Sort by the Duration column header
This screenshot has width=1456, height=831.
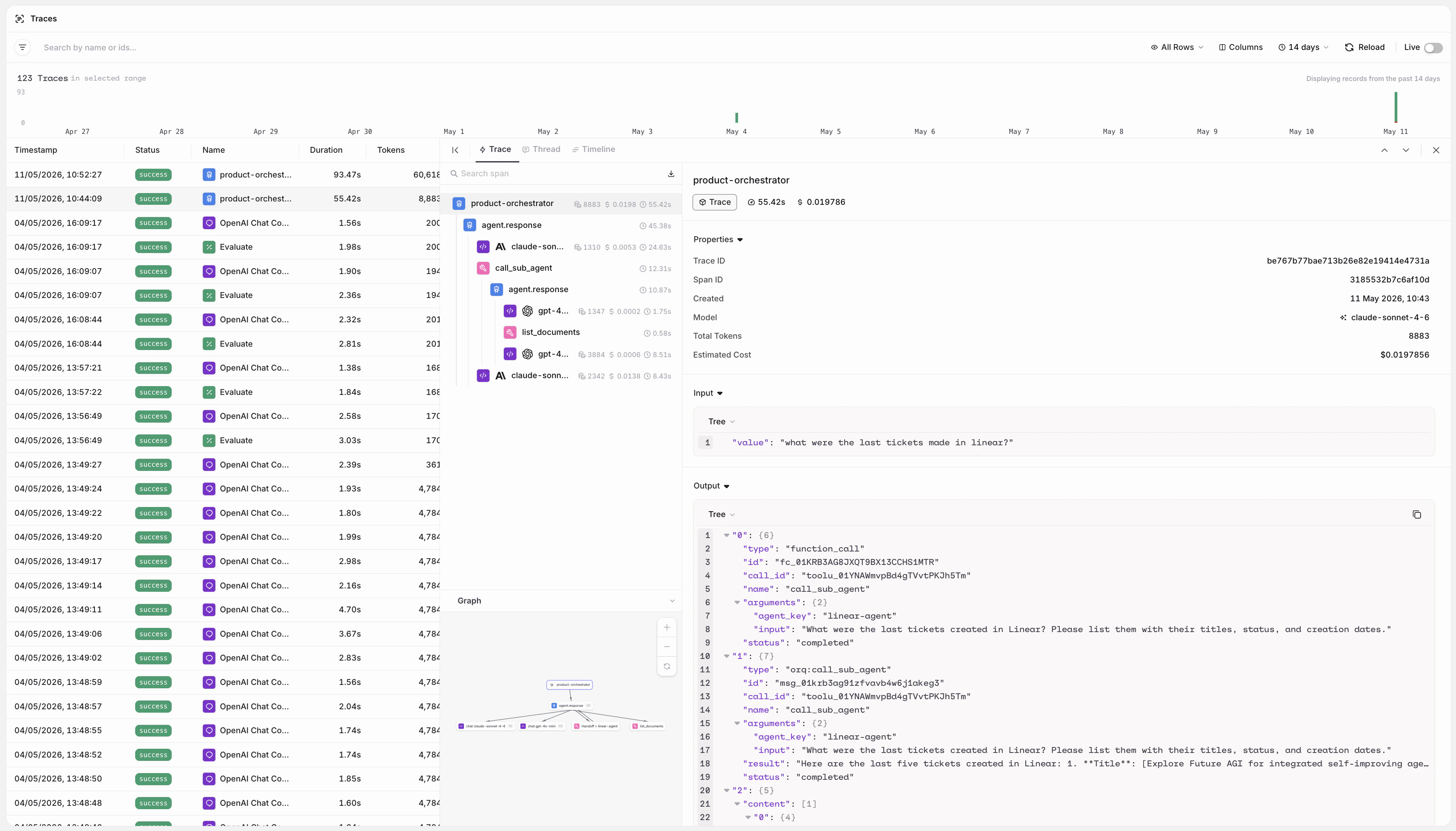coord(326,150)
